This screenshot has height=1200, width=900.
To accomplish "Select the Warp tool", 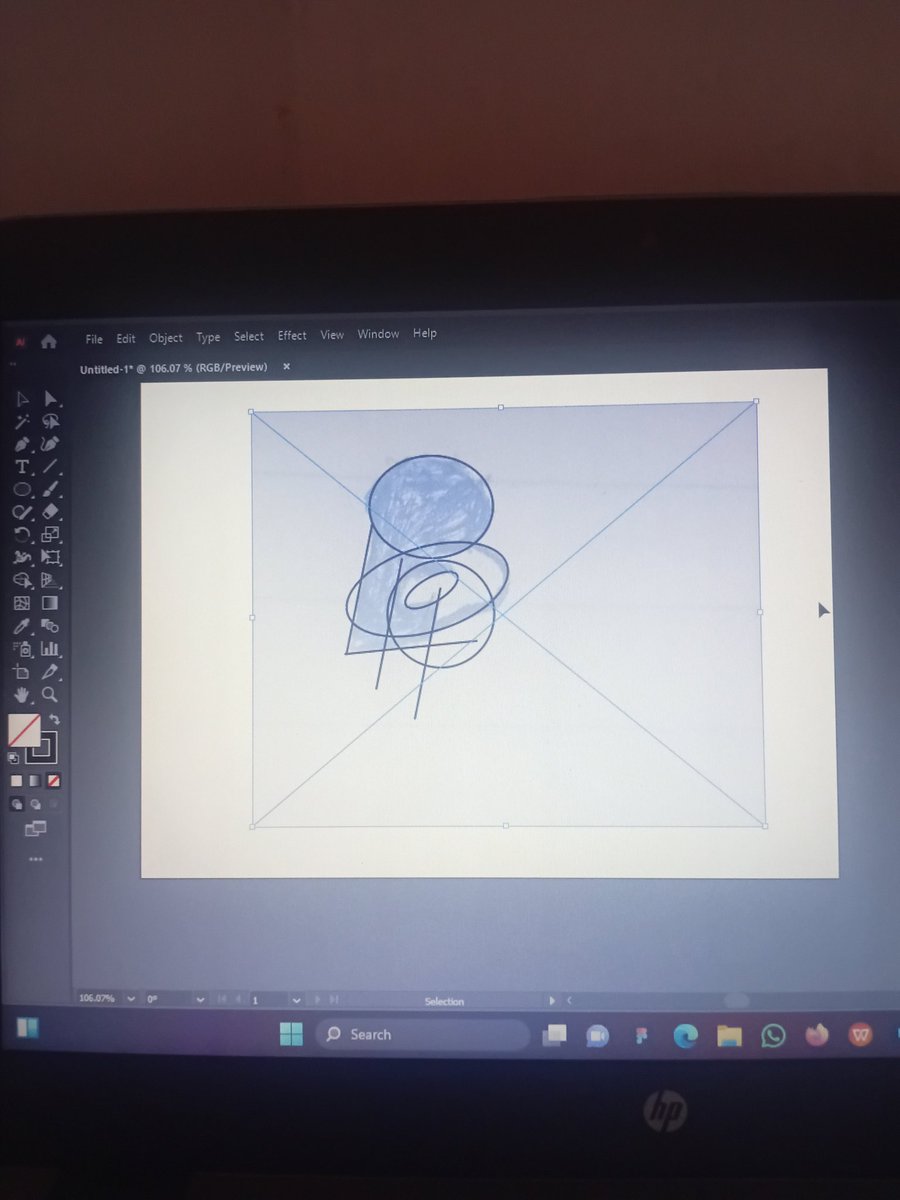I will (x=22, y=558).
